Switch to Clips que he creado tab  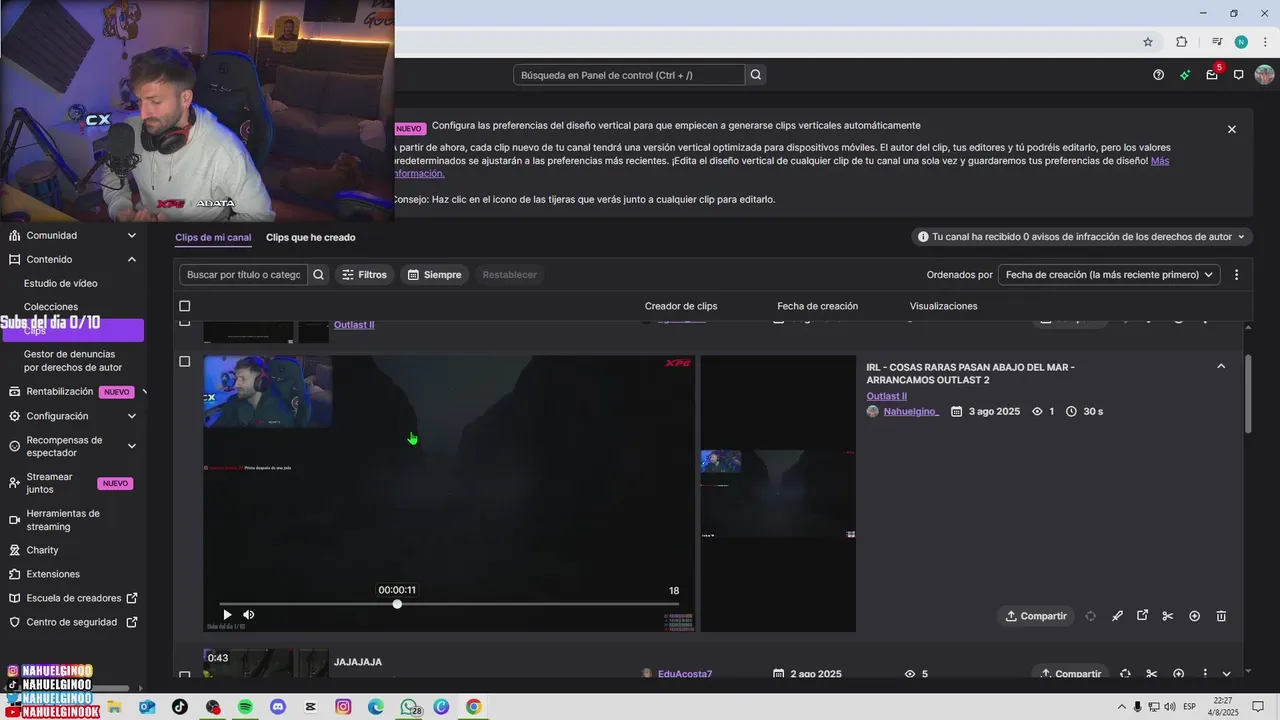point(311,238)
